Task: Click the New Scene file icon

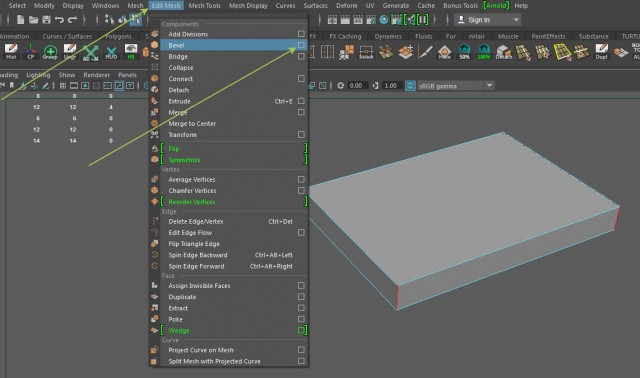Action: [x=20, y=20]
